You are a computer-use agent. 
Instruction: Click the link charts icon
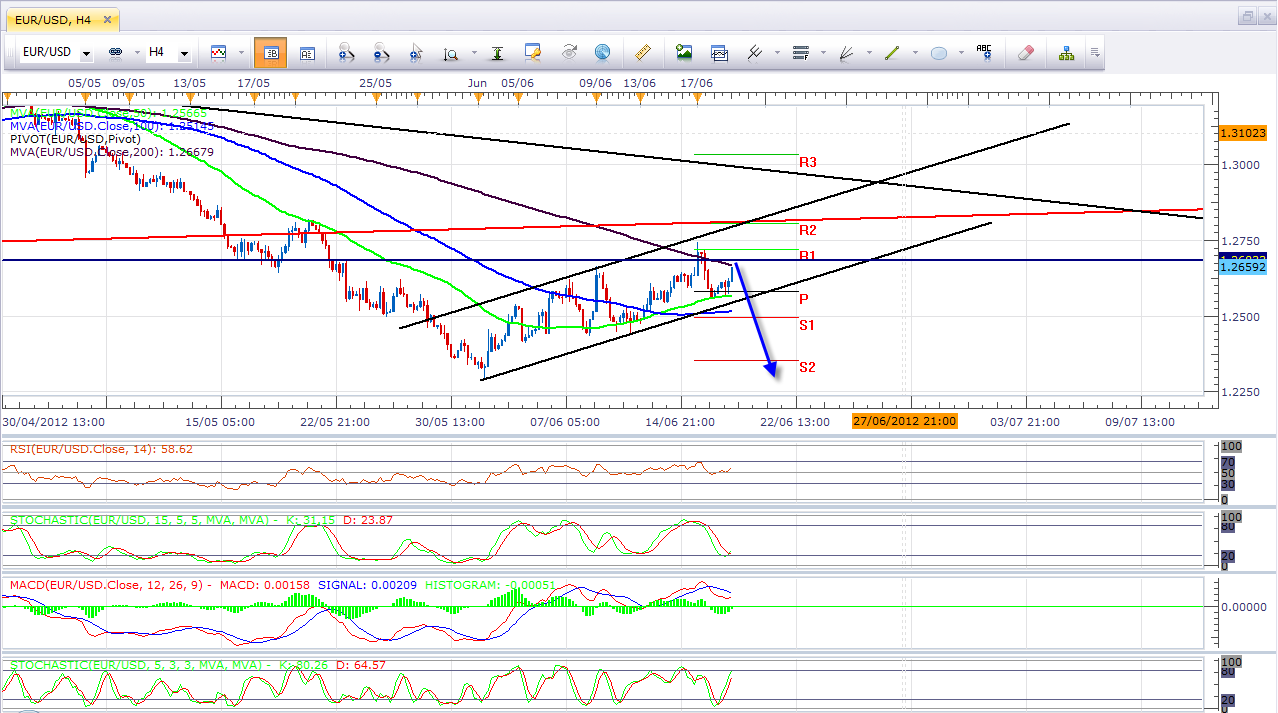pos(114,52)
